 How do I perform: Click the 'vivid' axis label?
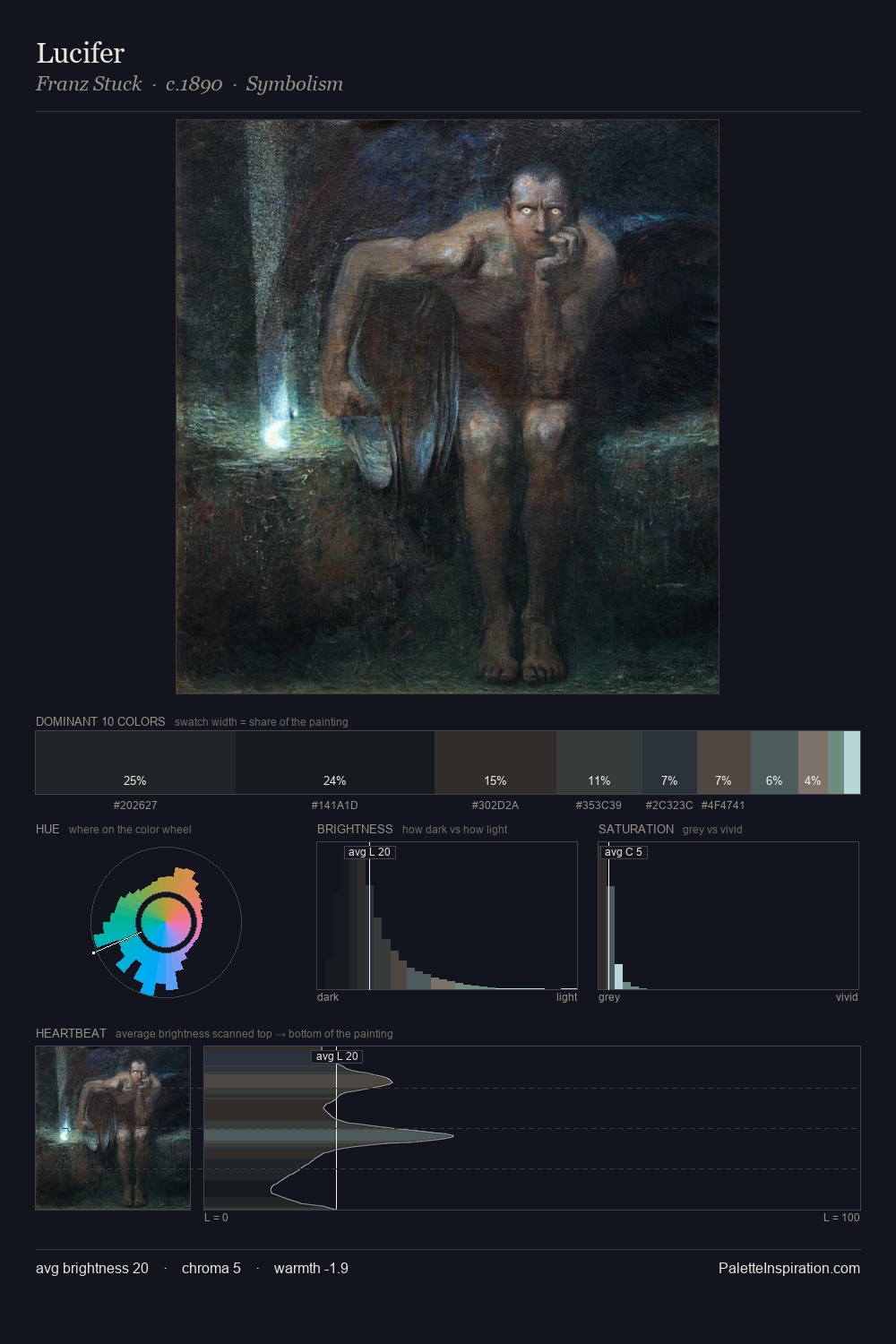tap(847, 997)
